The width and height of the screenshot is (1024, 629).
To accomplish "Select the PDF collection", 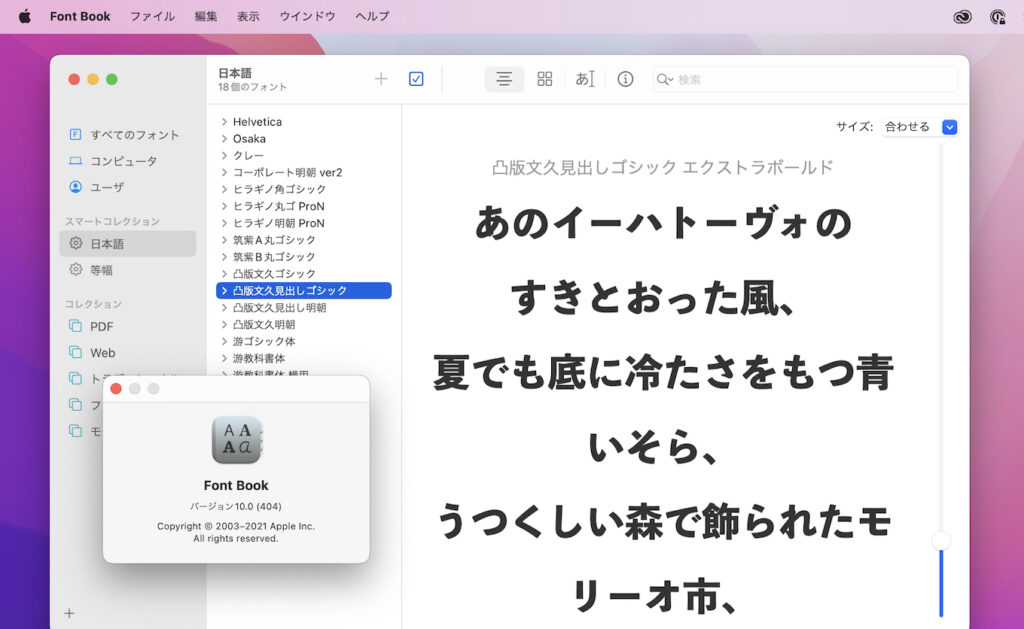I will click(101, 327).
